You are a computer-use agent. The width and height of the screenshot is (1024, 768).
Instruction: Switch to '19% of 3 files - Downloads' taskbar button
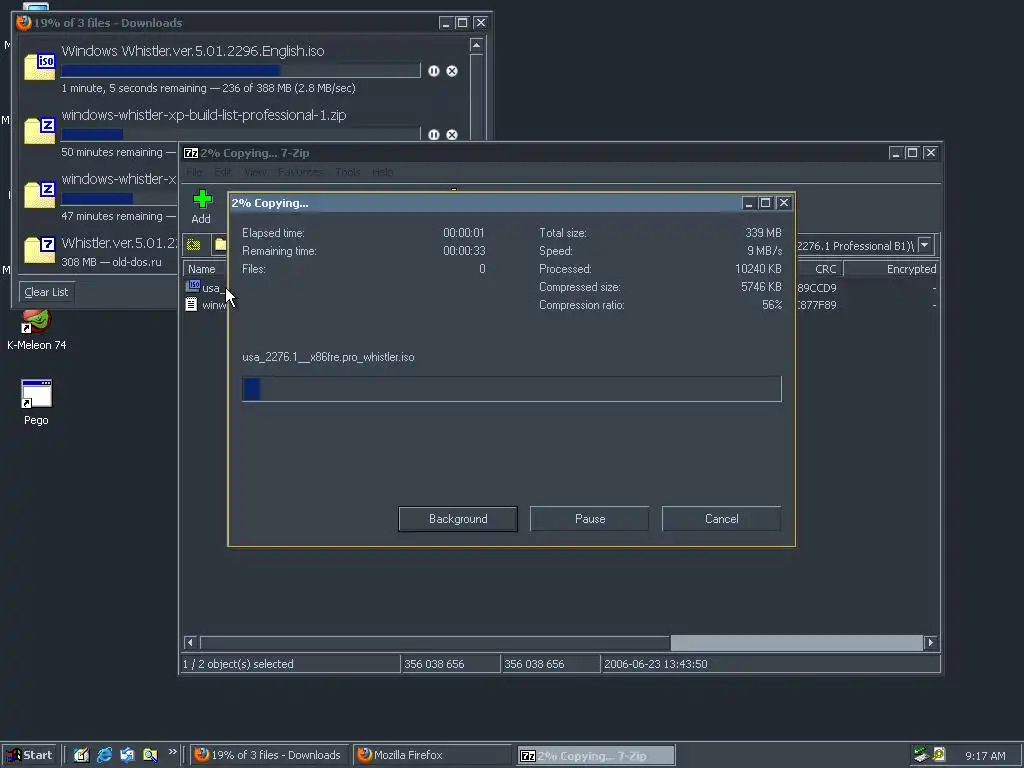(270, 755)
